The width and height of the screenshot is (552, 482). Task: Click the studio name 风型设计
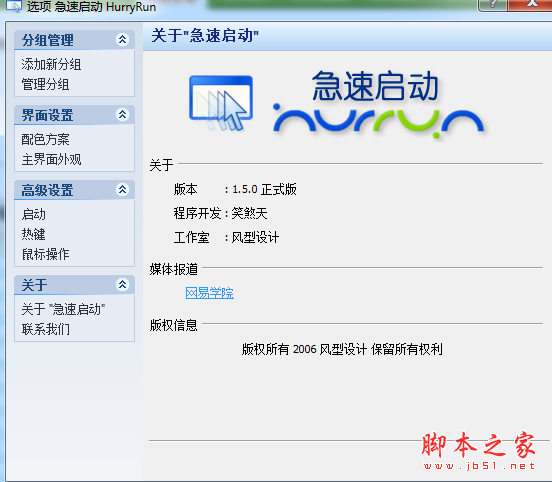click(255, 237)
